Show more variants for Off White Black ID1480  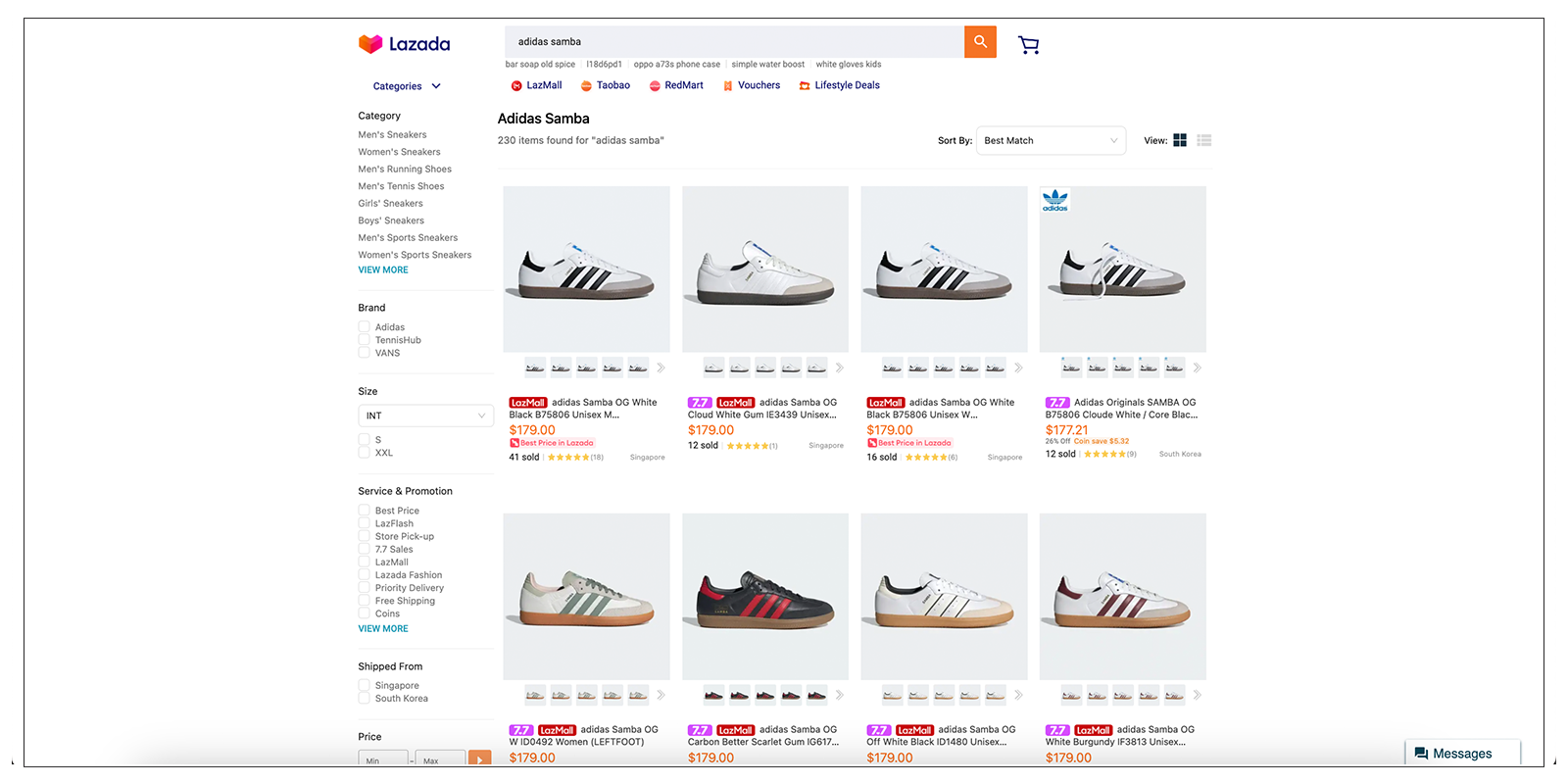tap(1018, 695)
